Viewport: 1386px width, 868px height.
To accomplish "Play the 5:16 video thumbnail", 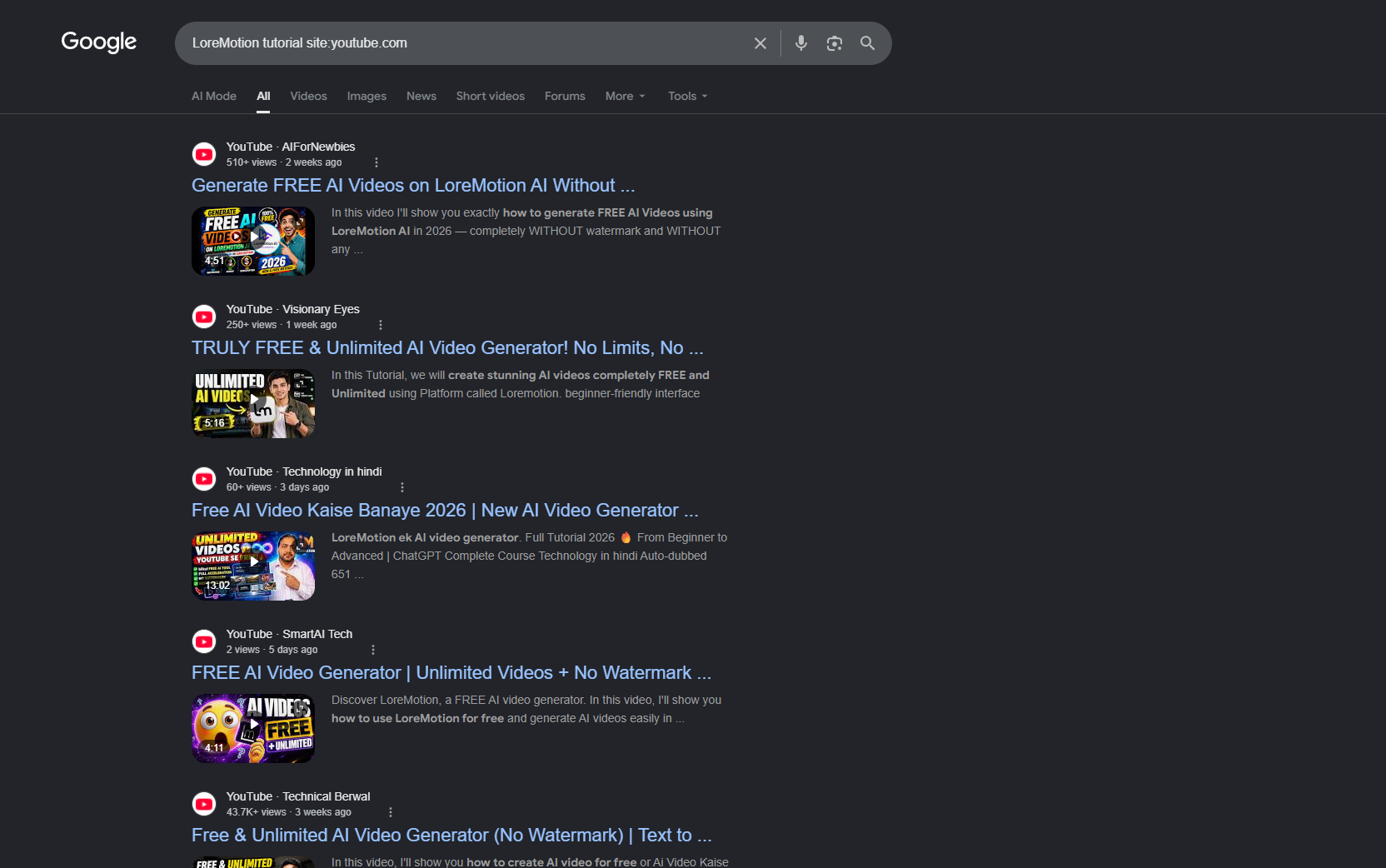I will point(253,403).
